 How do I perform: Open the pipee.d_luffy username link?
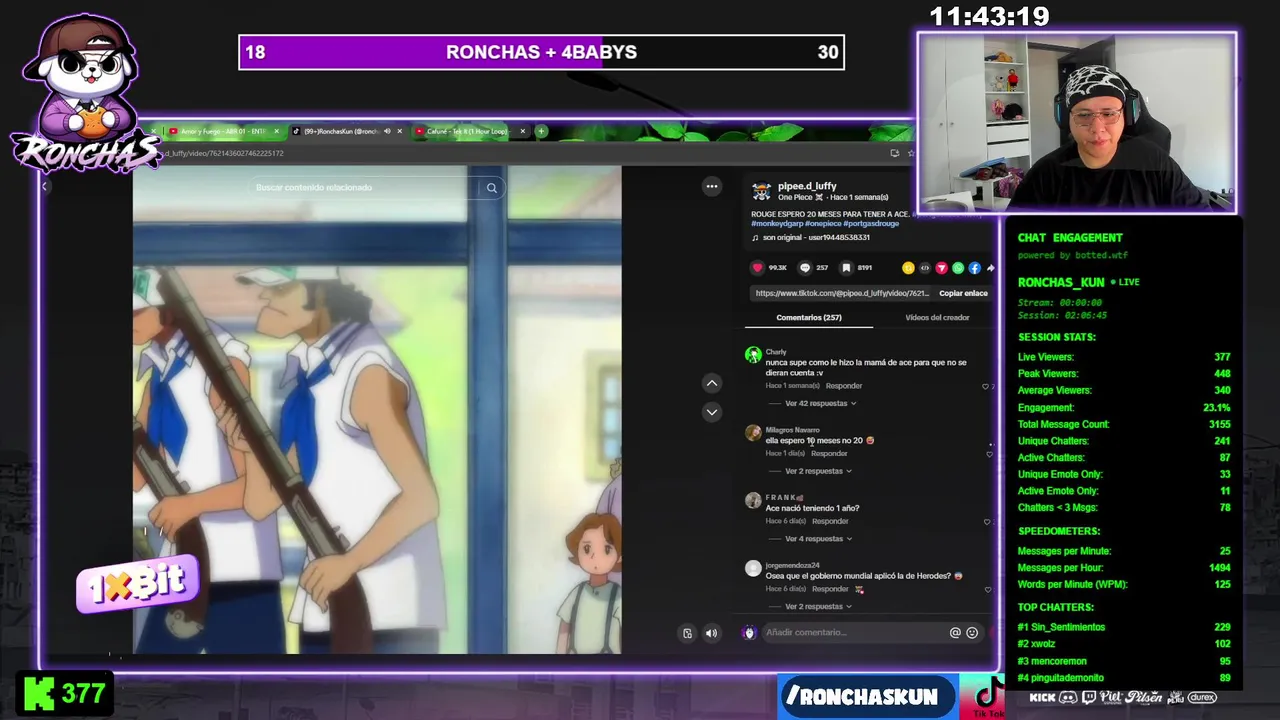click(807, 186)
